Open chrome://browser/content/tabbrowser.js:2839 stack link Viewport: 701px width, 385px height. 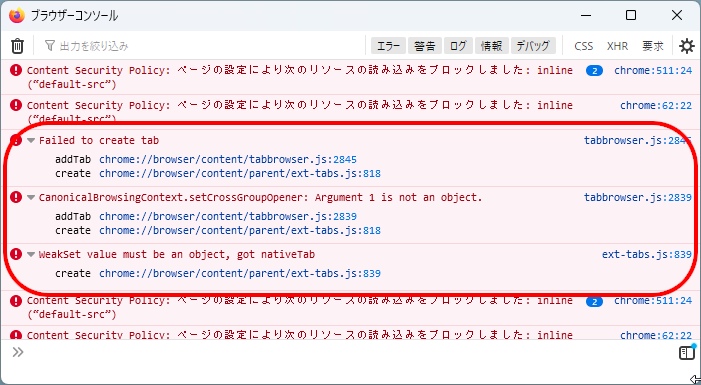pyautogui.click(x=228, y=216)
